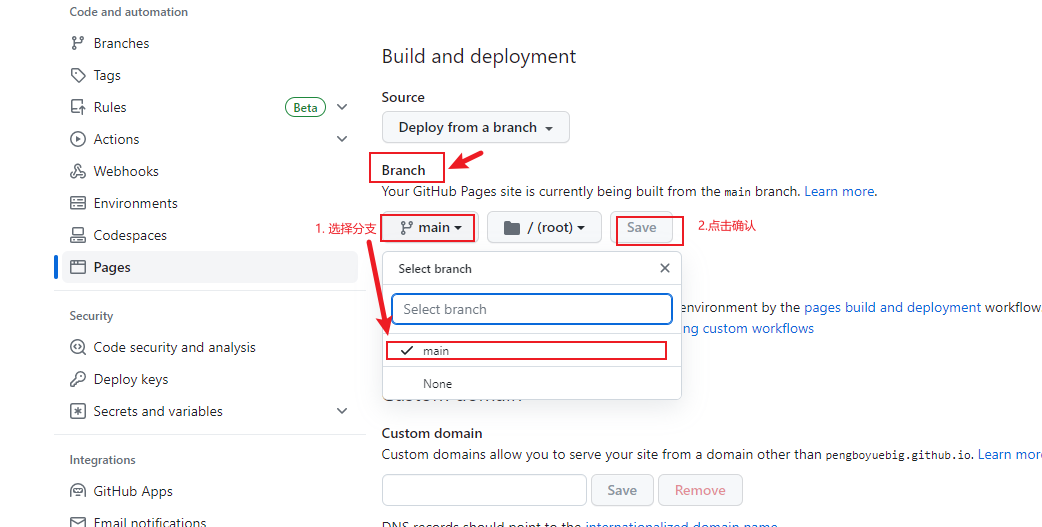Click the Environments server icon

click(x=78, y=203)
